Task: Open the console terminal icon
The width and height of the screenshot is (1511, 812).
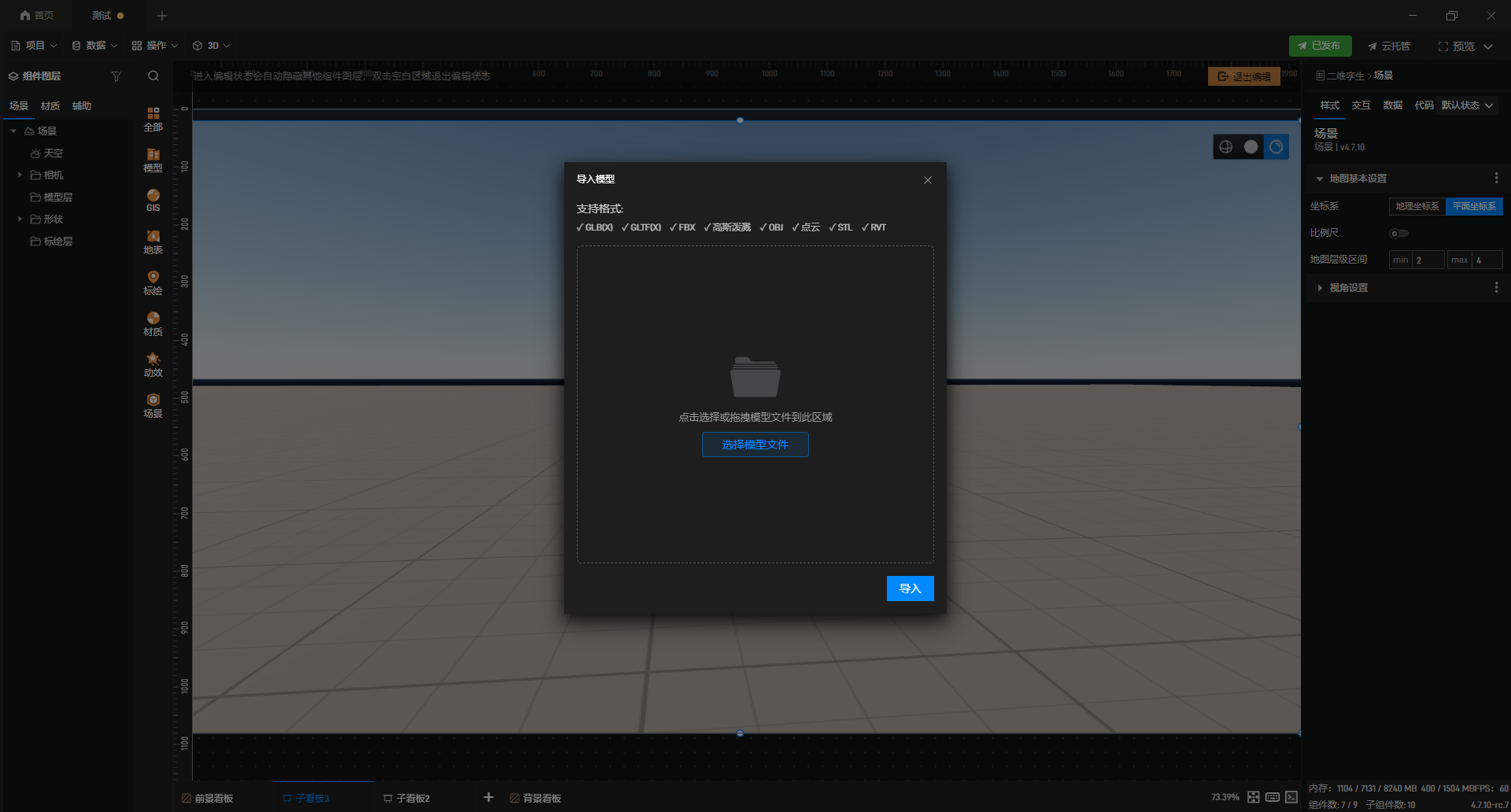Action: coord(1291,797)
